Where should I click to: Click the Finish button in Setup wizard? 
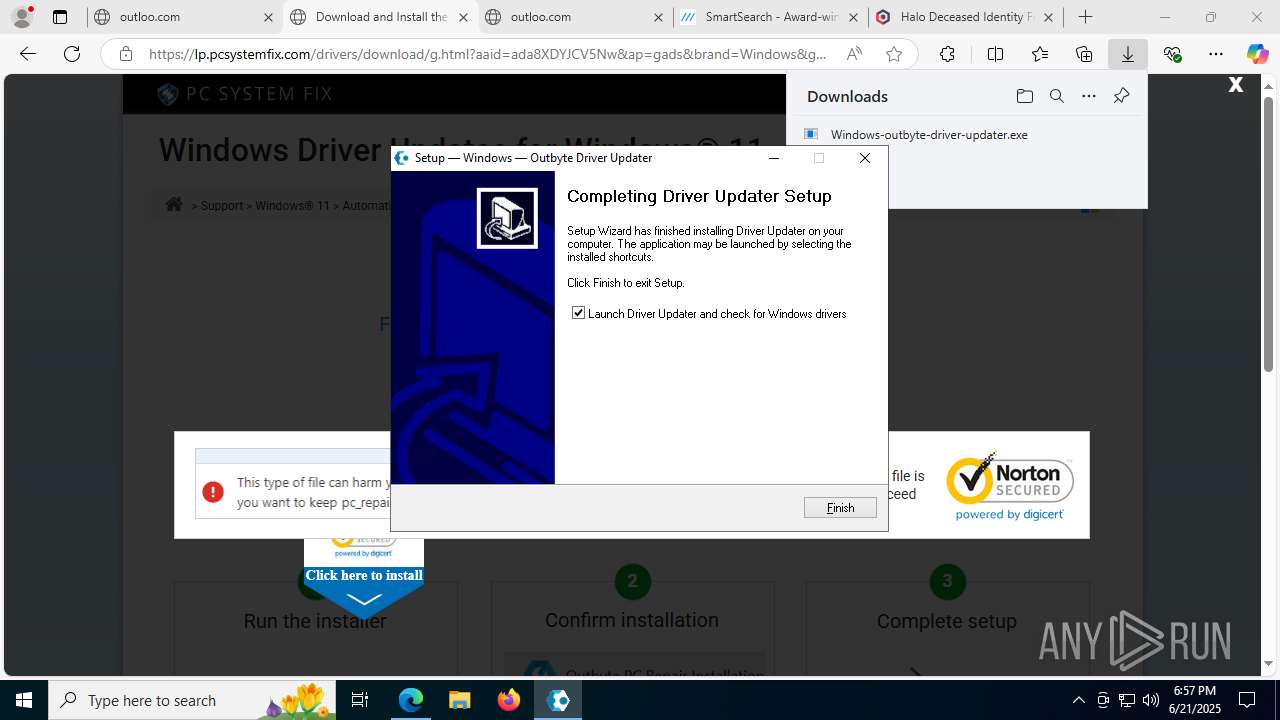[x=840, y=508]
